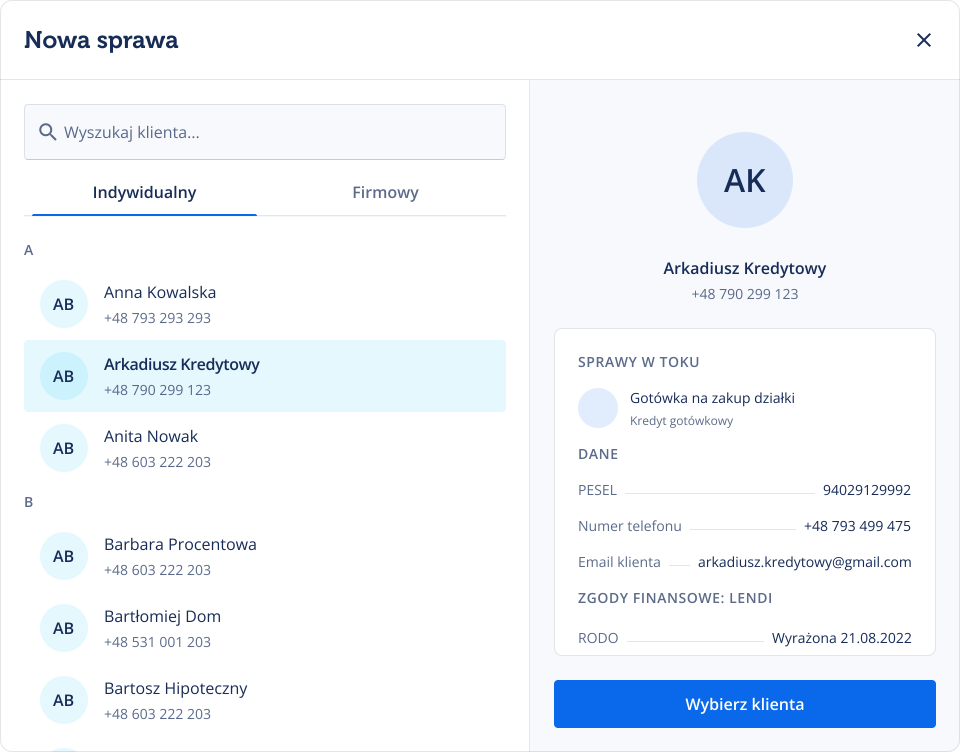Image resolution: width=960 pixels, height=752 pixels.
Task: Click +48 790 299 123 under the profile name
Action: [744, 294]
